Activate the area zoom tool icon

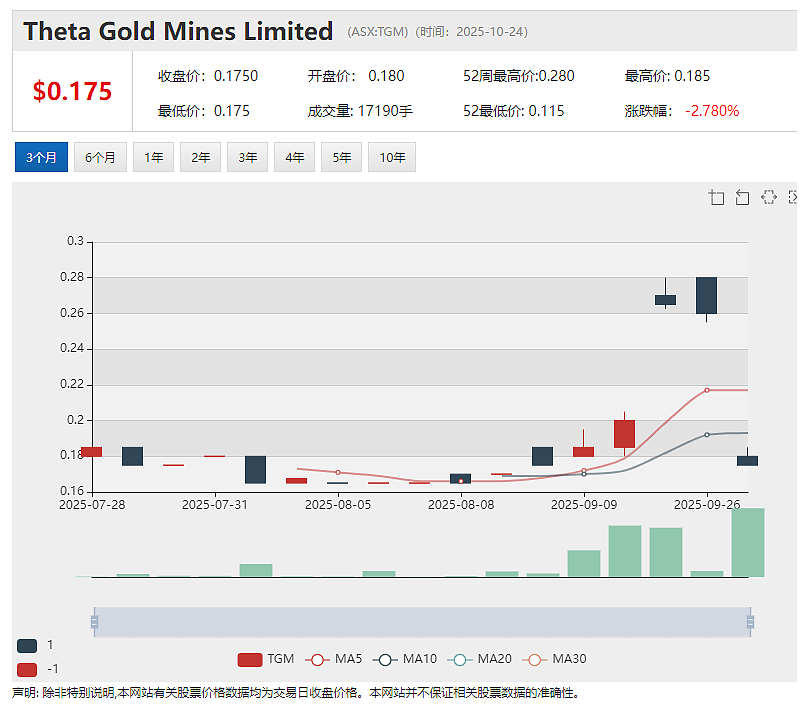pos(716,197)
